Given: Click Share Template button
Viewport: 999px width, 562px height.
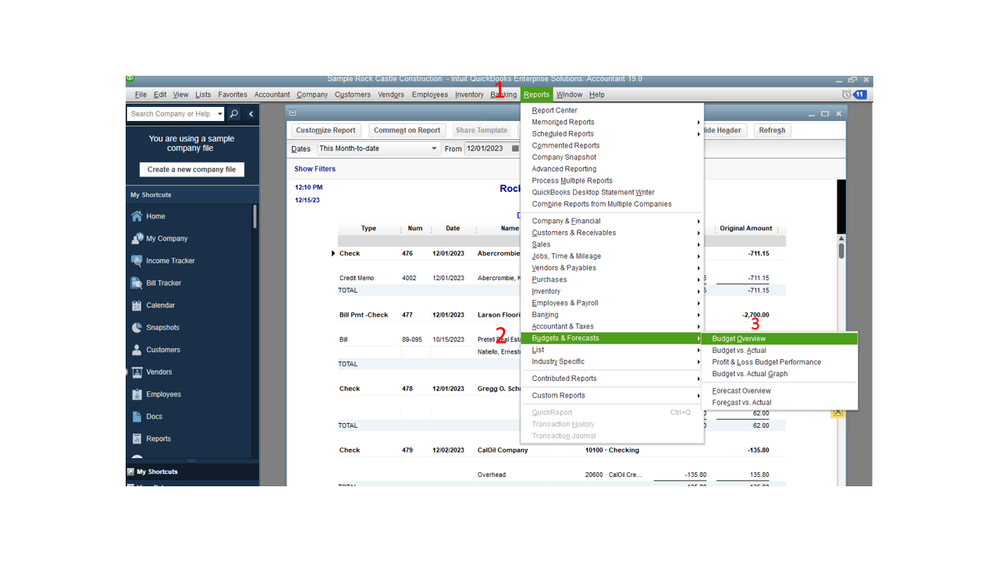Looking at the screenshot, I should (482, 130).
